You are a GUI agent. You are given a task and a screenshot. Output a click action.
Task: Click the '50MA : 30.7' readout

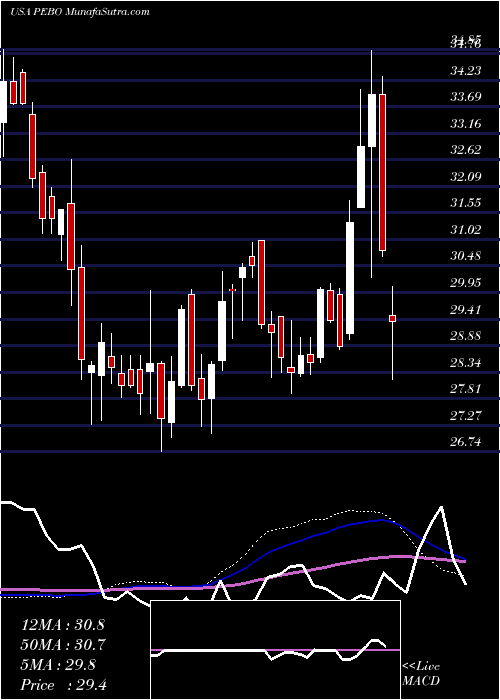click(63, 645)
